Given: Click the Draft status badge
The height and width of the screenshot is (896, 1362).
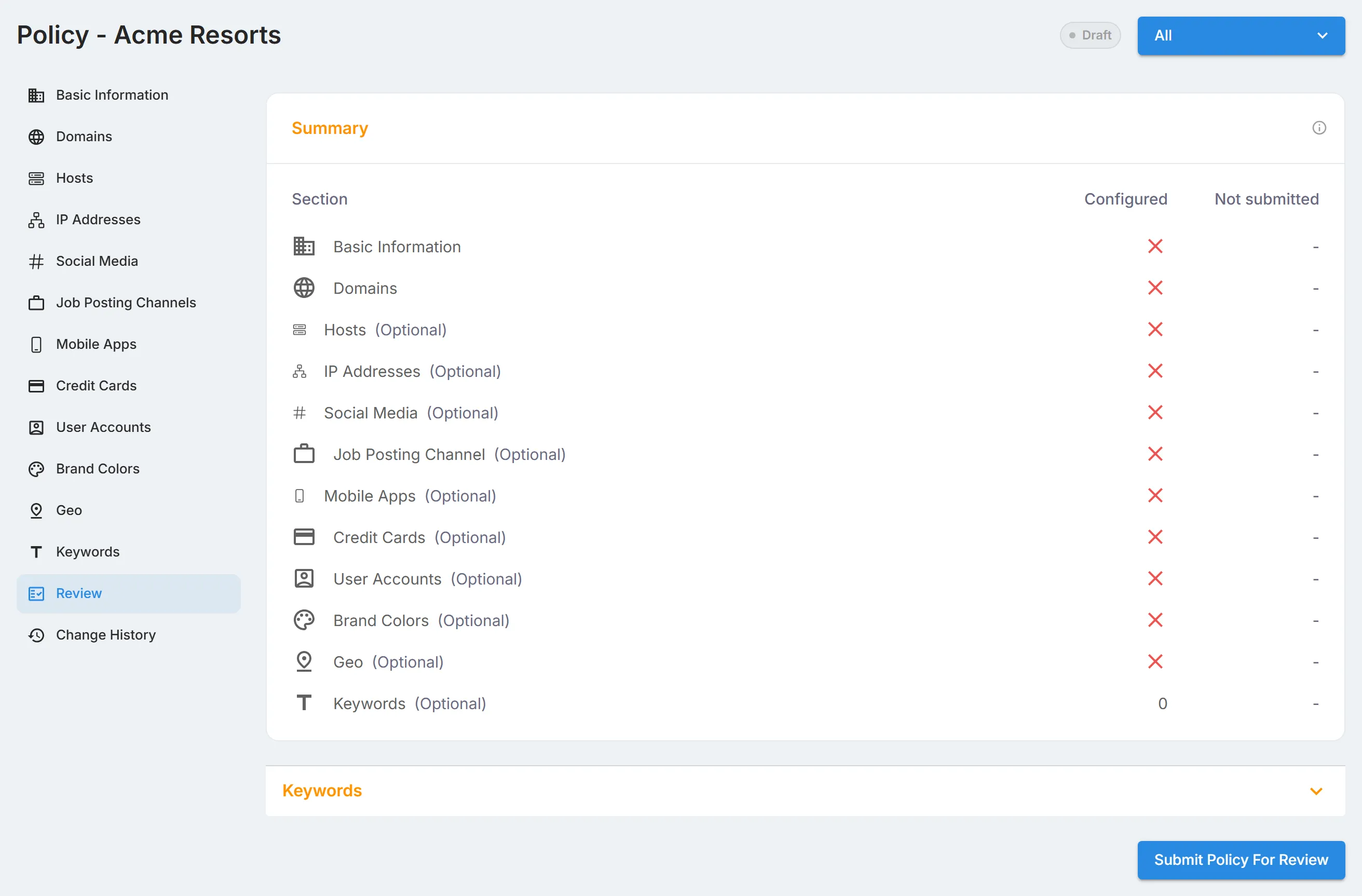Looking at the screenshot, I should pos(1090,35).
